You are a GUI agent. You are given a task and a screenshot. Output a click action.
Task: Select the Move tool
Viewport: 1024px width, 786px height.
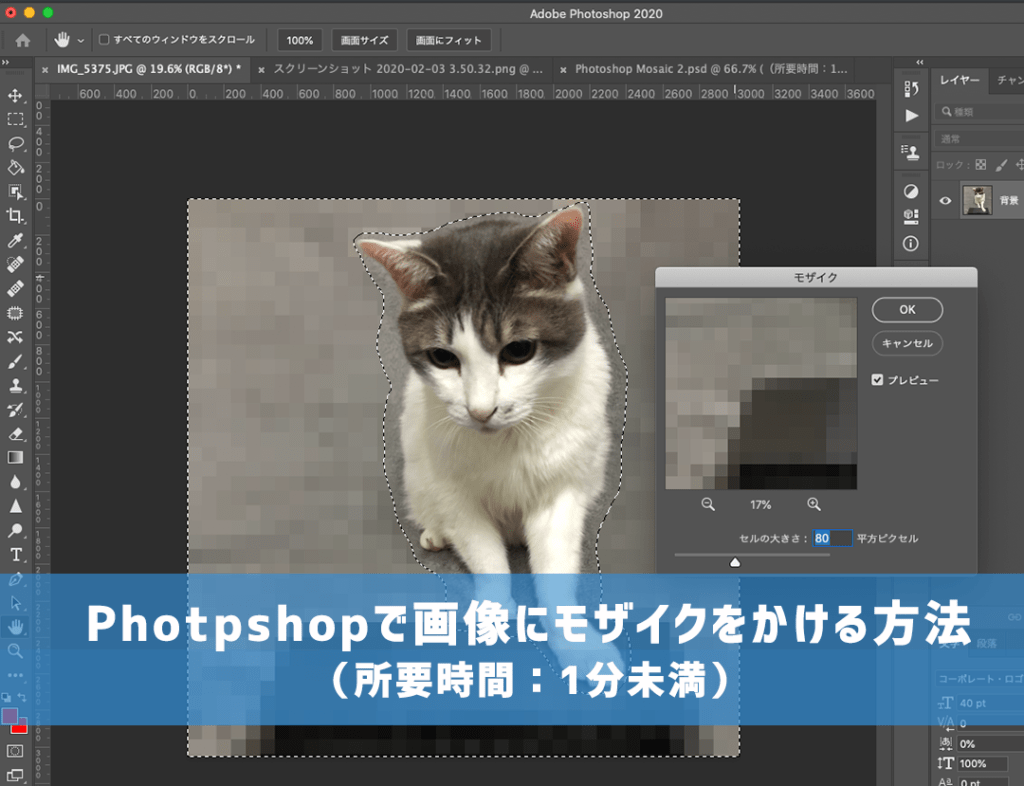(x=15, y=96)
